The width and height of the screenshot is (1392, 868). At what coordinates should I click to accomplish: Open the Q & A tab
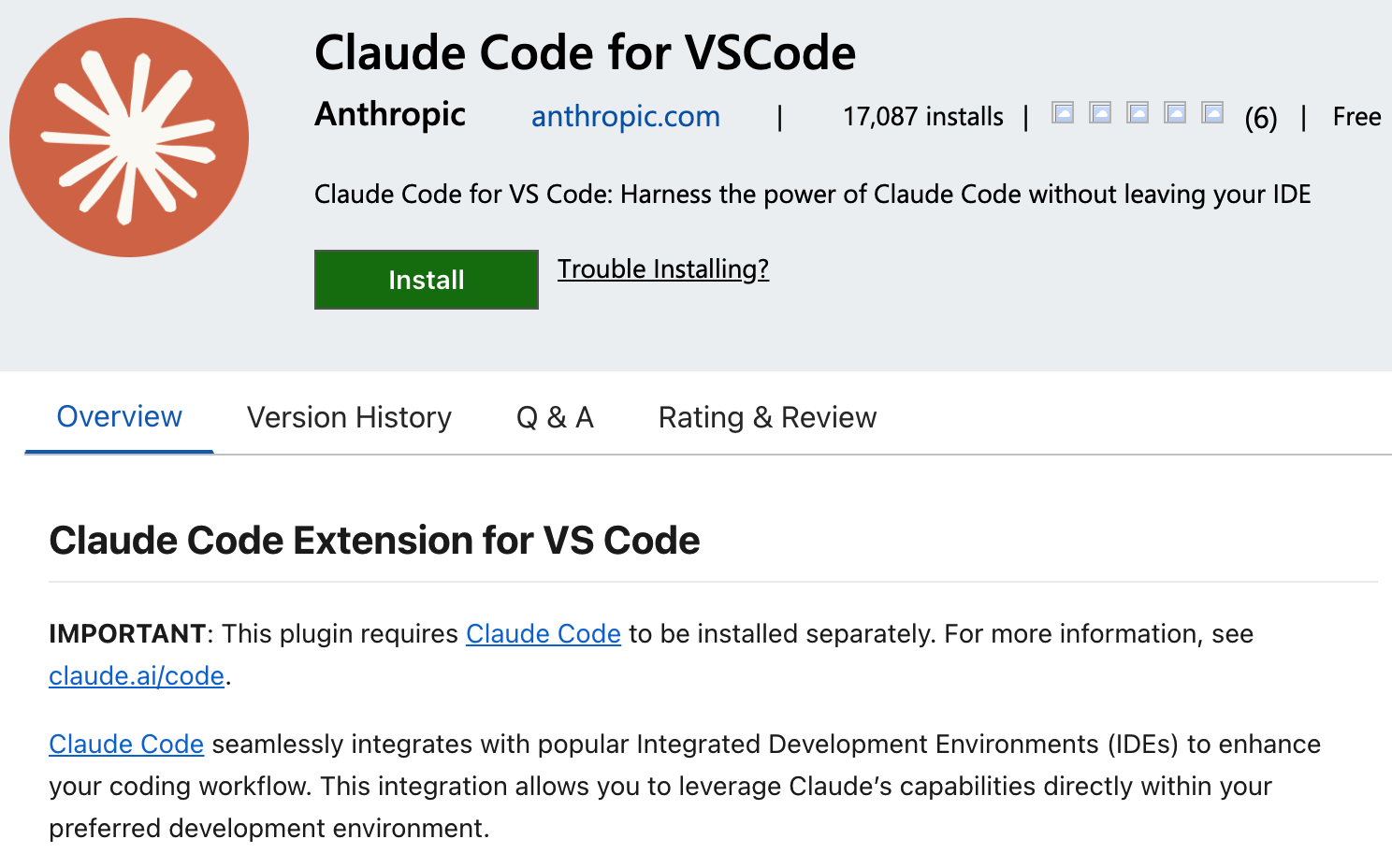click(555, 417)
